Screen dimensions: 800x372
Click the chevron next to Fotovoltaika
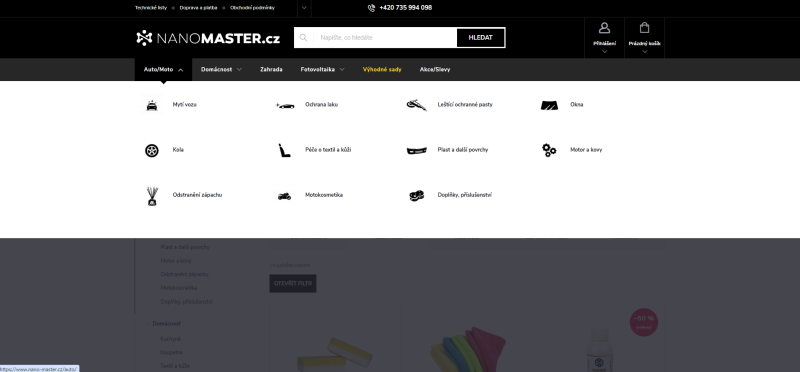[x=342, y=69]
